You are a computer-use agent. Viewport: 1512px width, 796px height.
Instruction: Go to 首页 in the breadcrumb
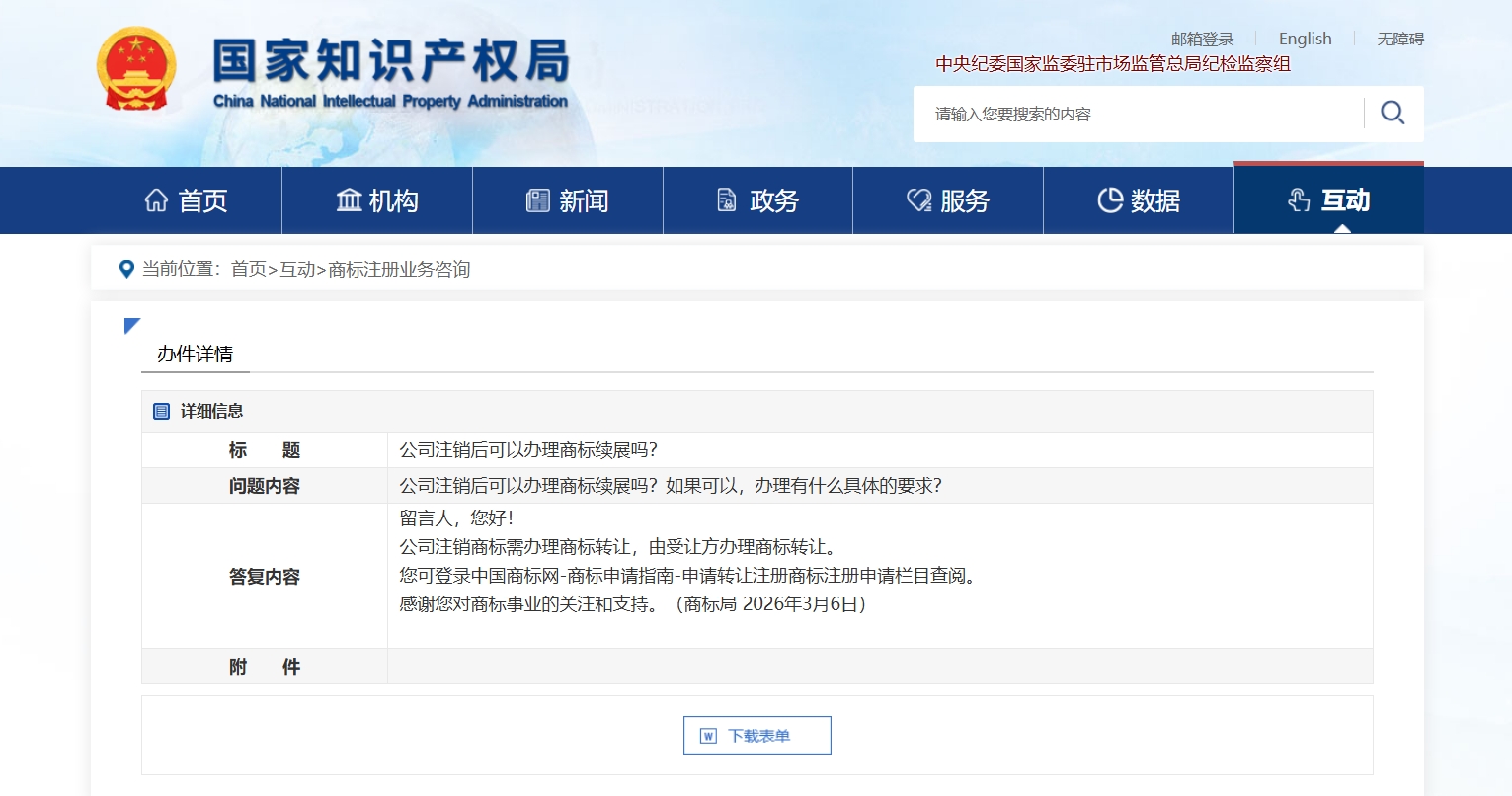pyautogui.click(x=249, y=269)
